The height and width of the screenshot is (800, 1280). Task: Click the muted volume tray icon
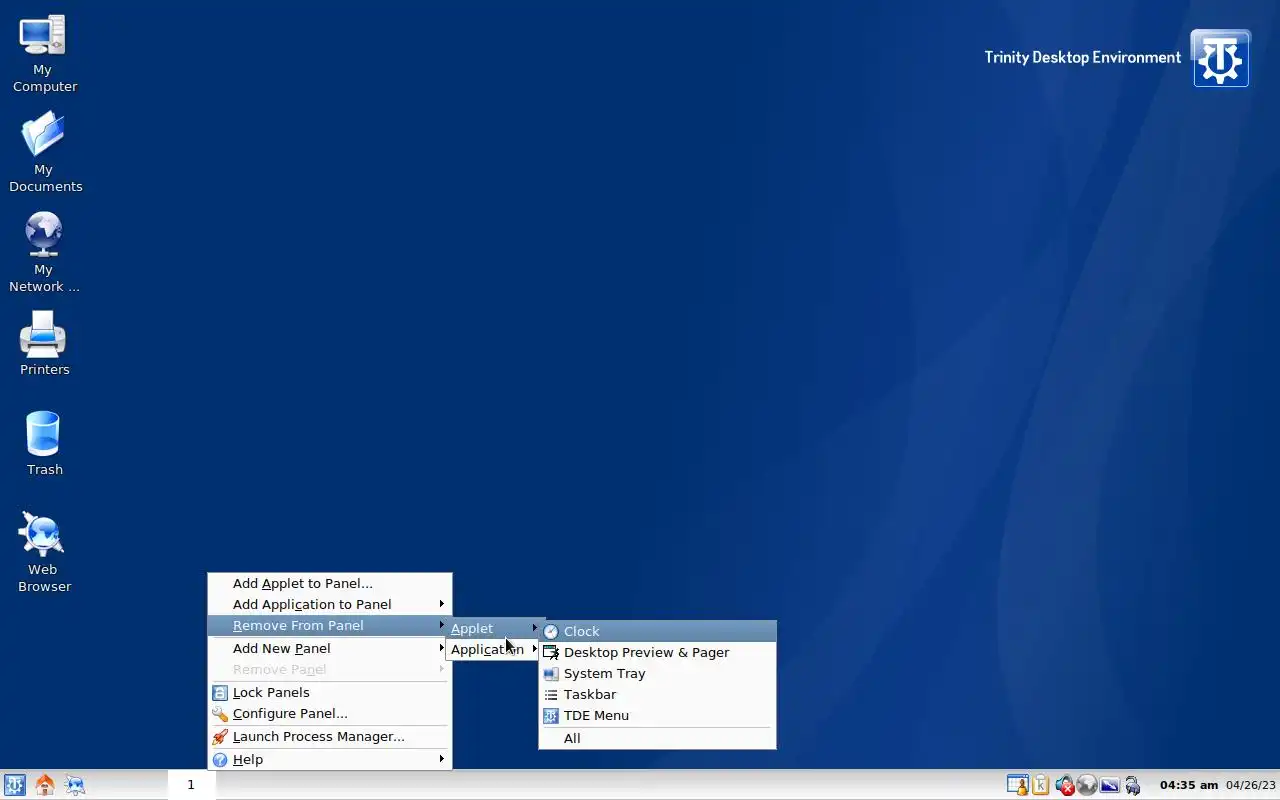point(1065,785)
